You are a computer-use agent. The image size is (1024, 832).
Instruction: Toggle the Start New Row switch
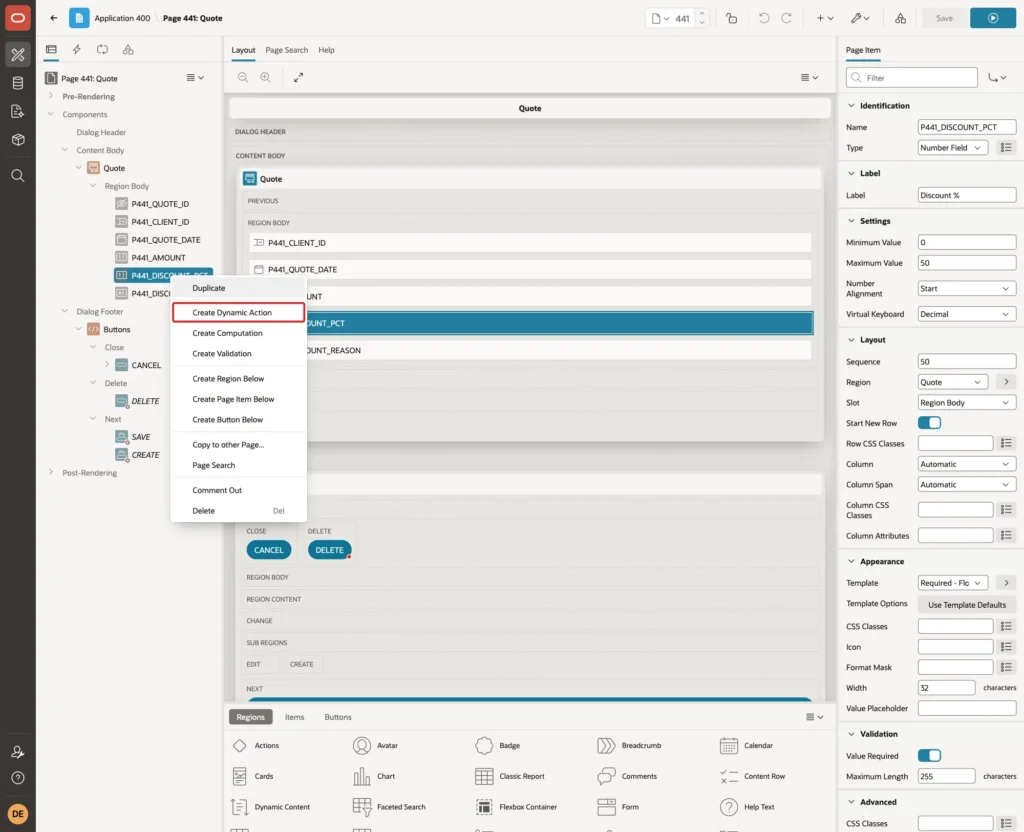(x=929, y=423)
